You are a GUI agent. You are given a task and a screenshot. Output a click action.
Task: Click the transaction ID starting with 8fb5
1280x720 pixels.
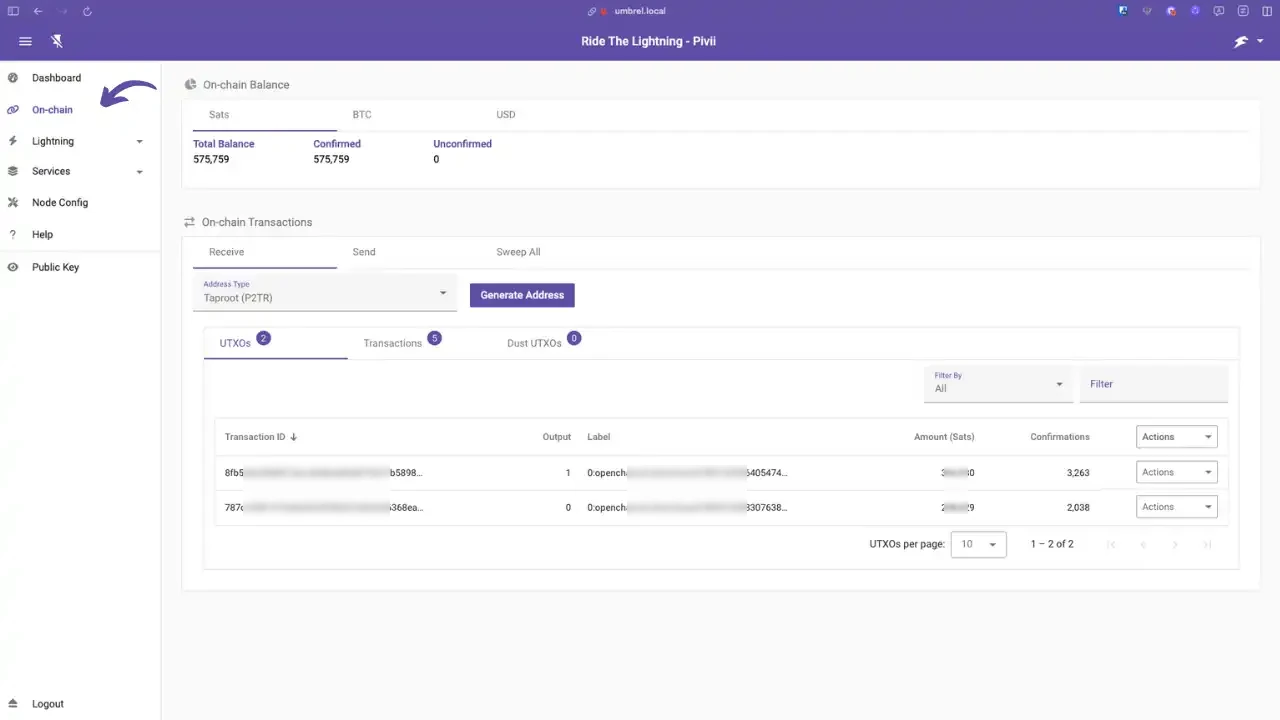pyautogui.click(x=324, y=472)
